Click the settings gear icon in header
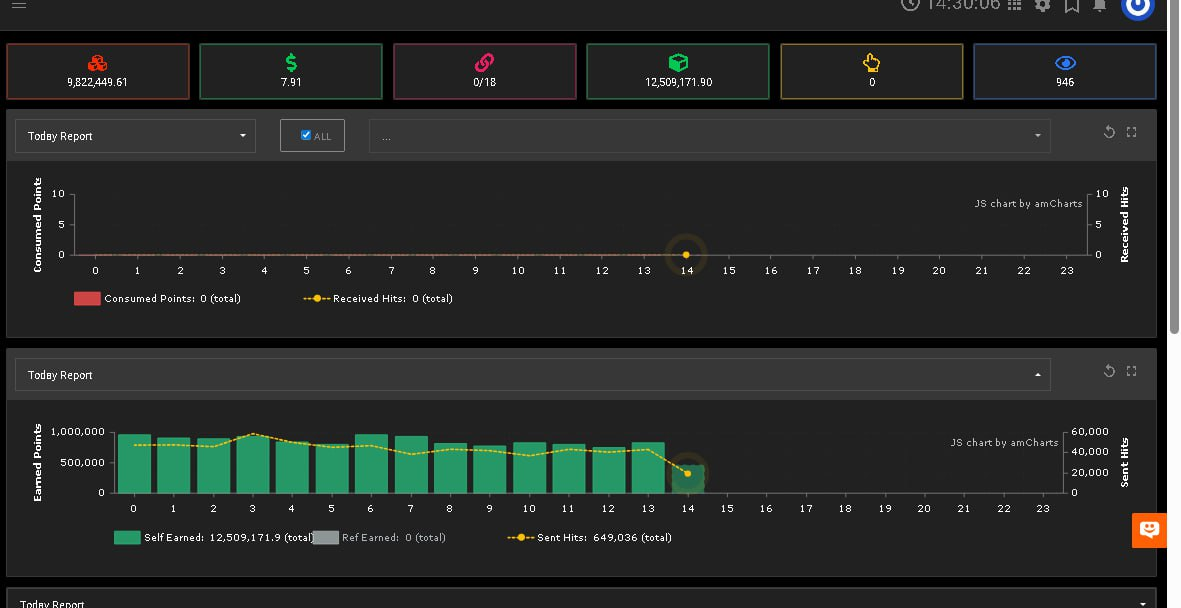Image resolution: width=1181 pixels, height=608 pixels. (1042, 5)
